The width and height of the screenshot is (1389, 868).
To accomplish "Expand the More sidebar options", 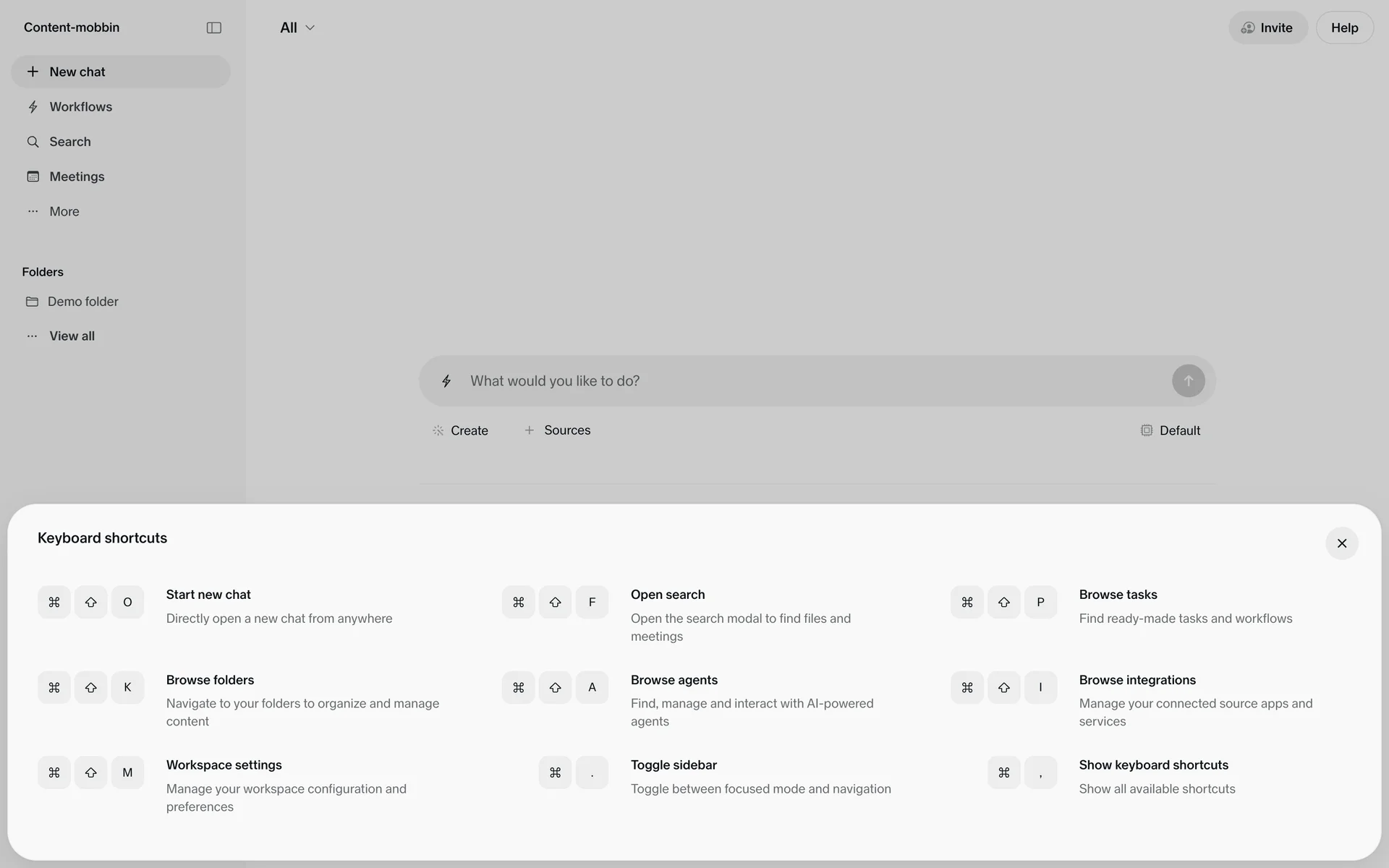I will click(64, 211).
